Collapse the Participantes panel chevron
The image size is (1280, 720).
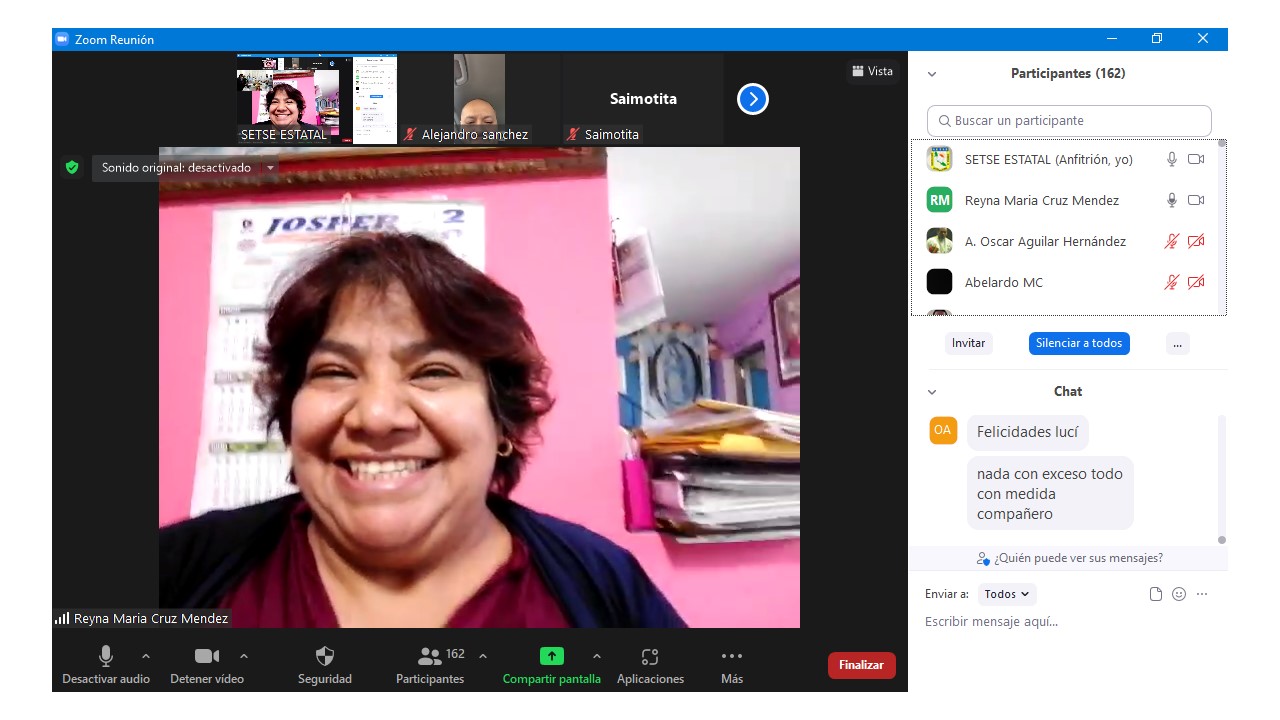click(932, 74)
